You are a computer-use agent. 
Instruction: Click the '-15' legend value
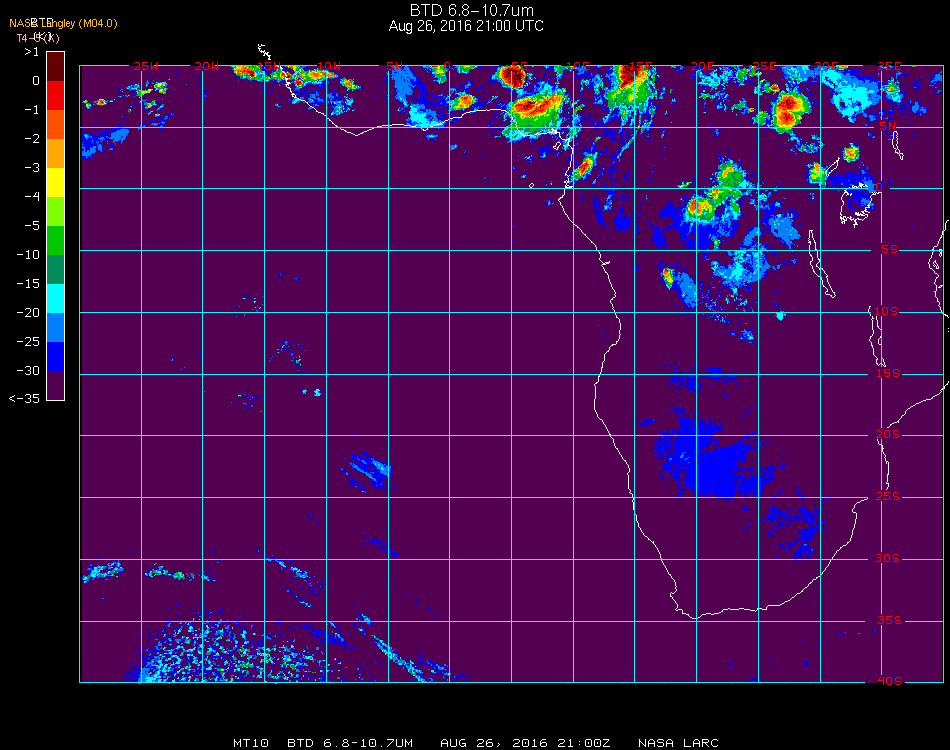[x=28, y=284]
